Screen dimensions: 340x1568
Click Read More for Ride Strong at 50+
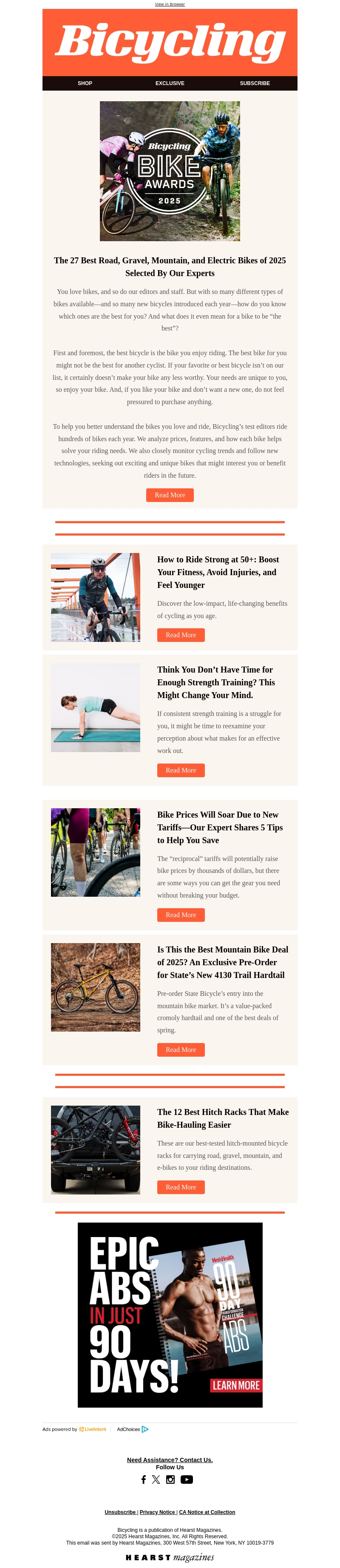coord(181,635)
